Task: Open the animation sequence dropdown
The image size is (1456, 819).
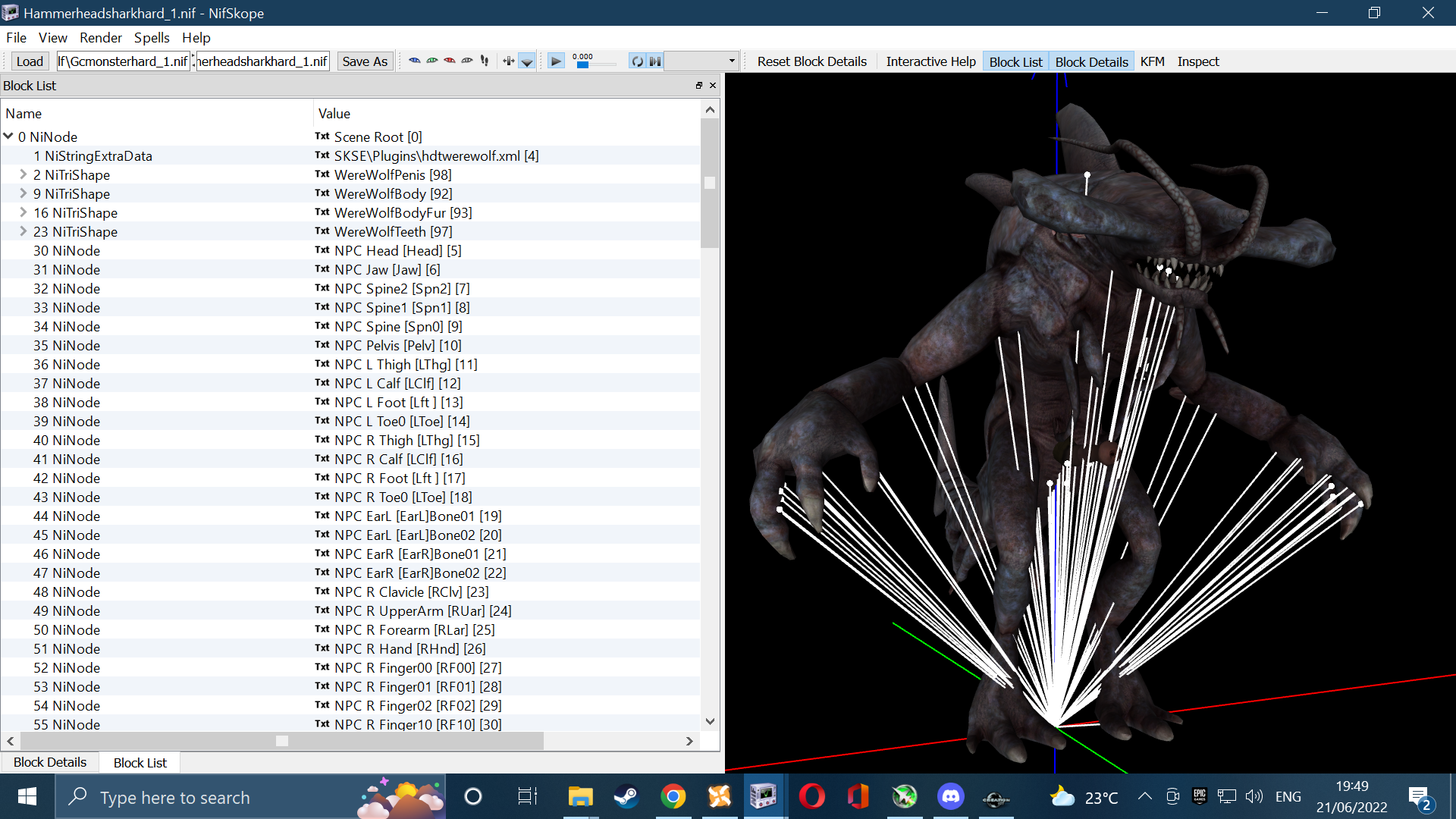Action: click(701, 61)
